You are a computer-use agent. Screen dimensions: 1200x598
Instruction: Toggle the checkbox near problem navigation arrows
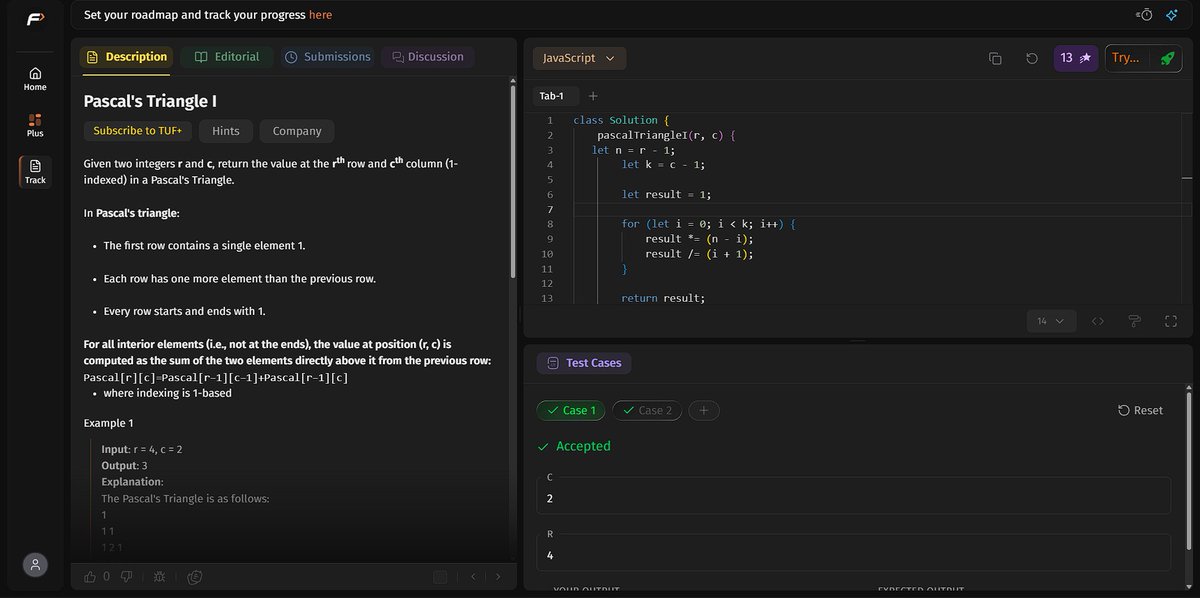coord(440,576)
